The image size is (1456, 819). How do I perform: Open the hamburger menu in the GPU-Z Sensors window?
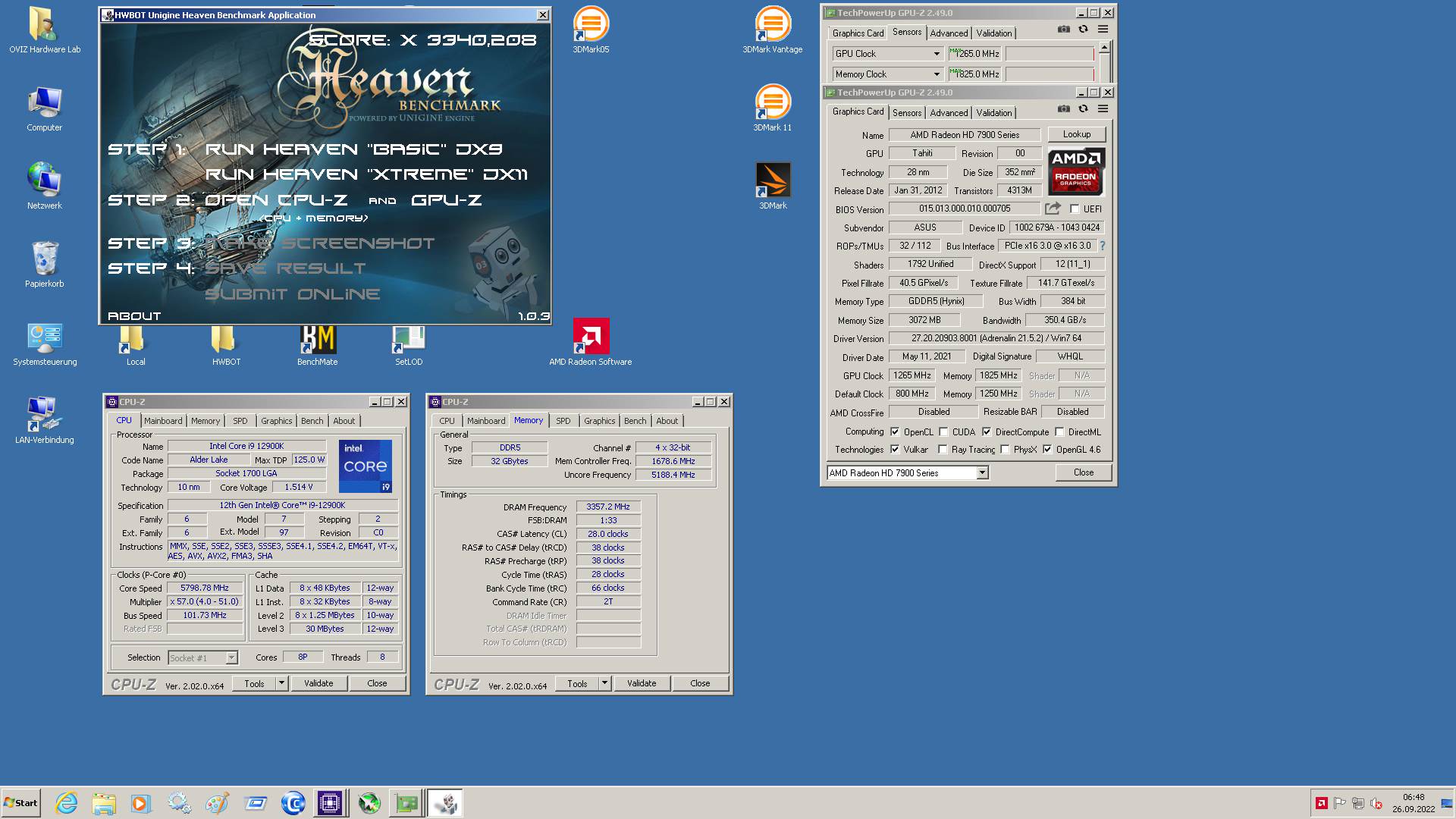click(x=1103, y=30)
